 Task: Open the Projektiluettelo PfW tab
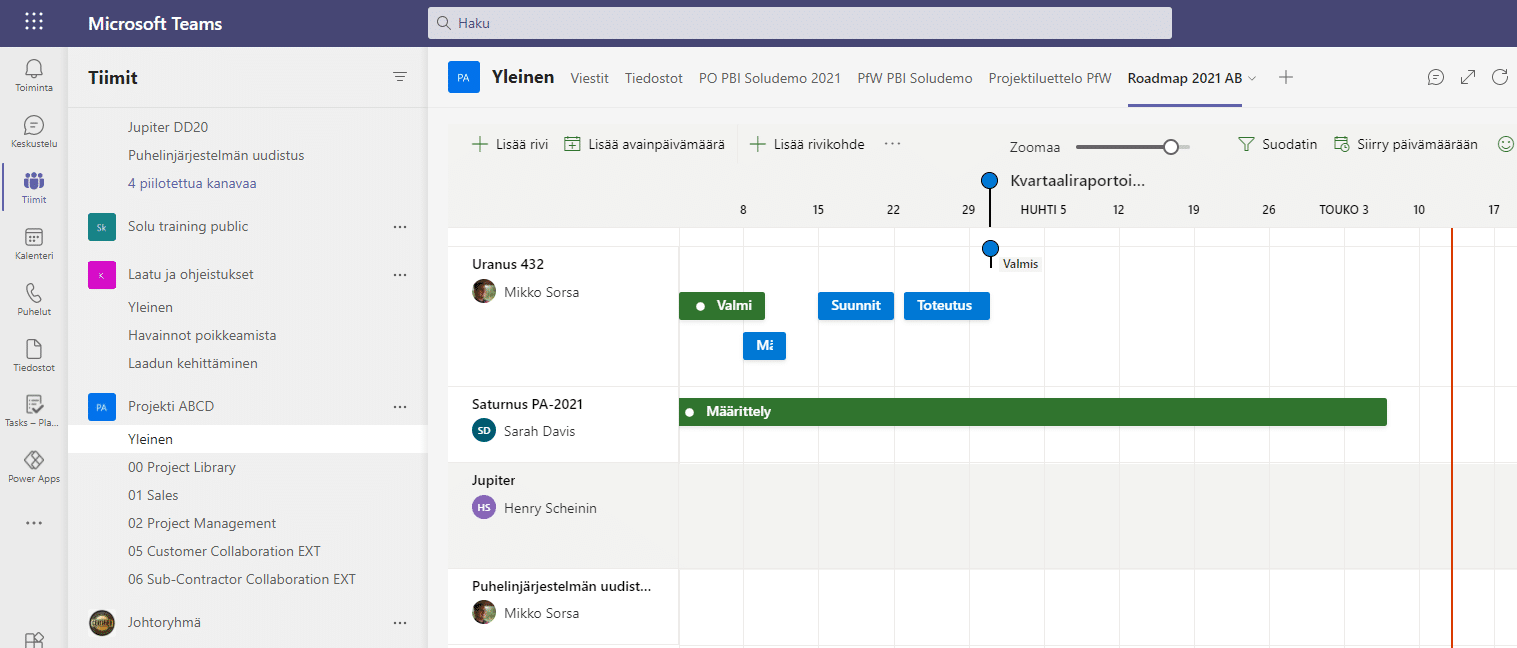pyautogui.click(x=1049, y=78)
